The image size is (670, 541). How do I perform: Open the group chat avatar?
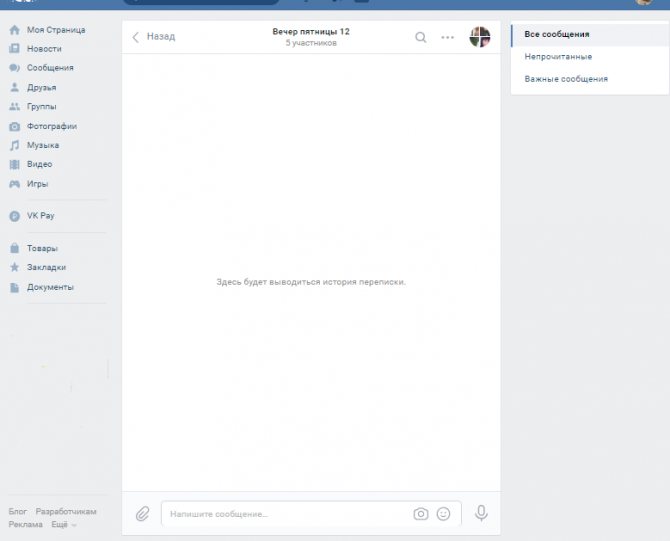480,37
